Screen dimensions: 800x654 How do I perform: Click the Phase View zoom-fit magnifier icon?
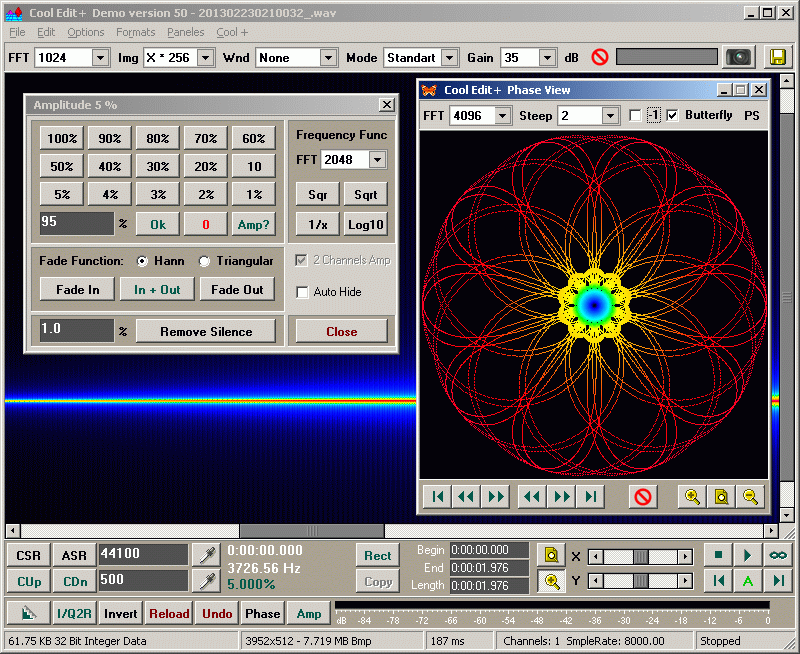(x=721, y=496)
